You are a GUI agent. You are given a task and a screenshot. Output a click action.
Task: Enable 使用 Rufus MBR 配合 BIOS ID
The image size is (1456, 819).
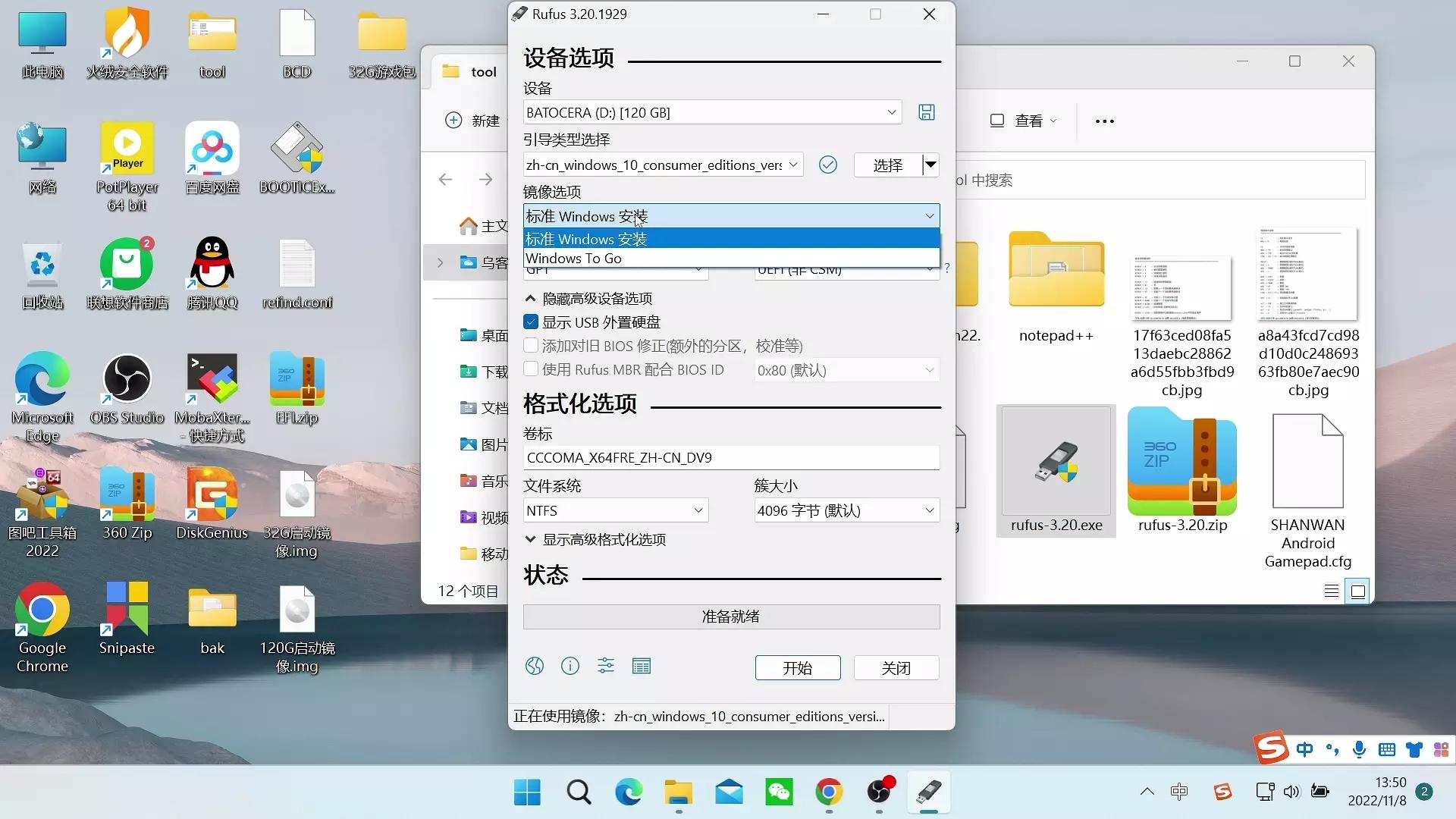(529, 369)
